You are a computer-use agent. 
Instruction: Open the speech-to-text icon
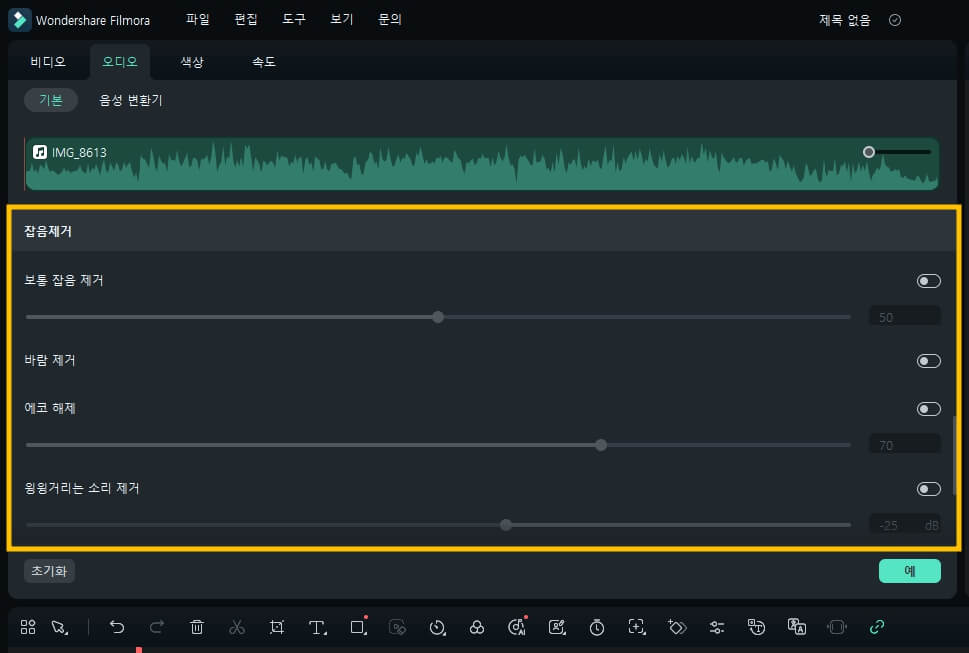coord(756,628)
